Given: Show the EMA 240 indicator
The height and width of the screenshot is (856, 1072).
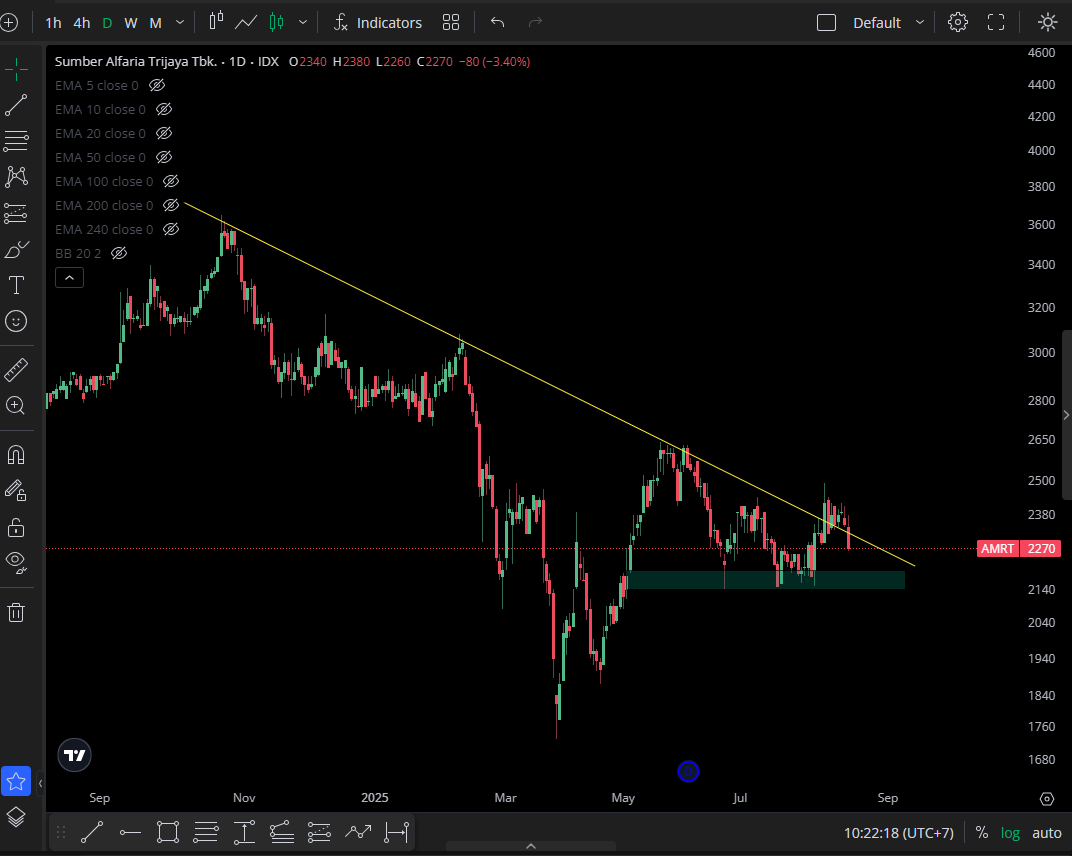Looking at the screenshot, I should 171,229.
